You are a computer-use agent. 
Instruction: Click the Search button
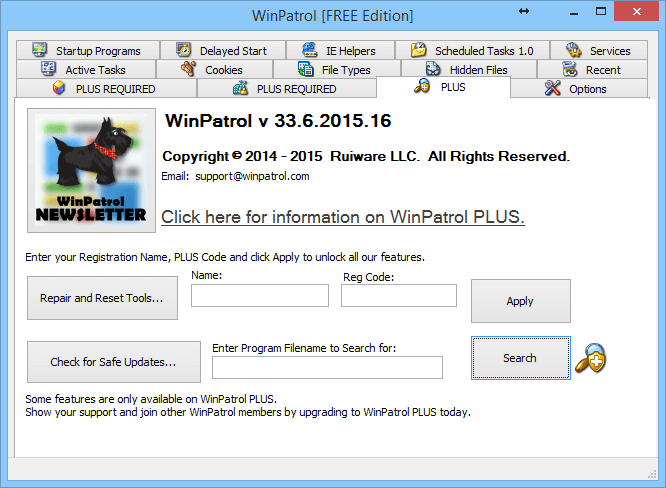pyautogui.click(x=521, y=358)
